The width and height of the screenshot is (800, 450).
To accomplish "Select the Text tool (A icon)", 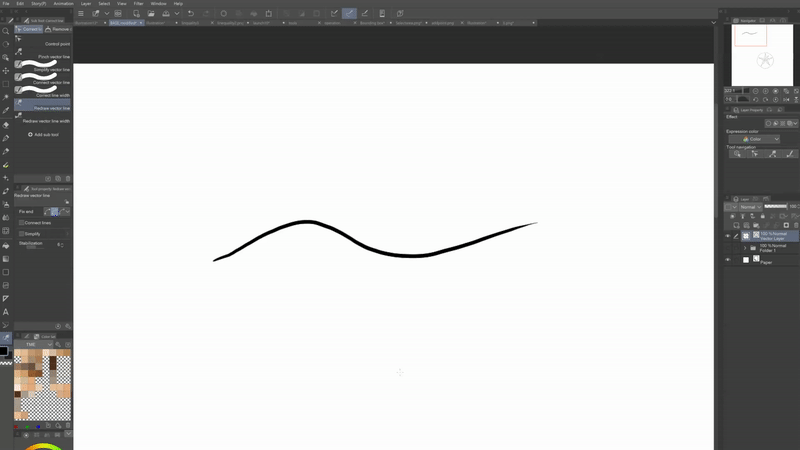I will [6, 312].
